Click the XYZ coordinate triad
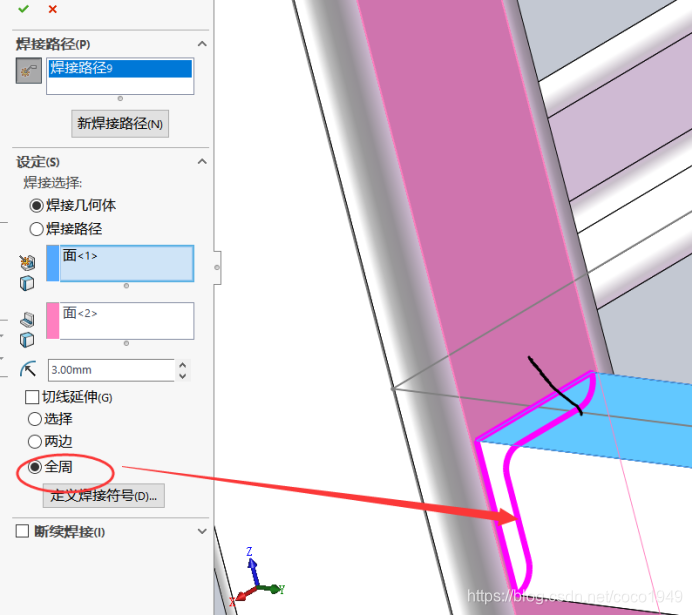Screen dimensions: 692x615 pos(257,577)
